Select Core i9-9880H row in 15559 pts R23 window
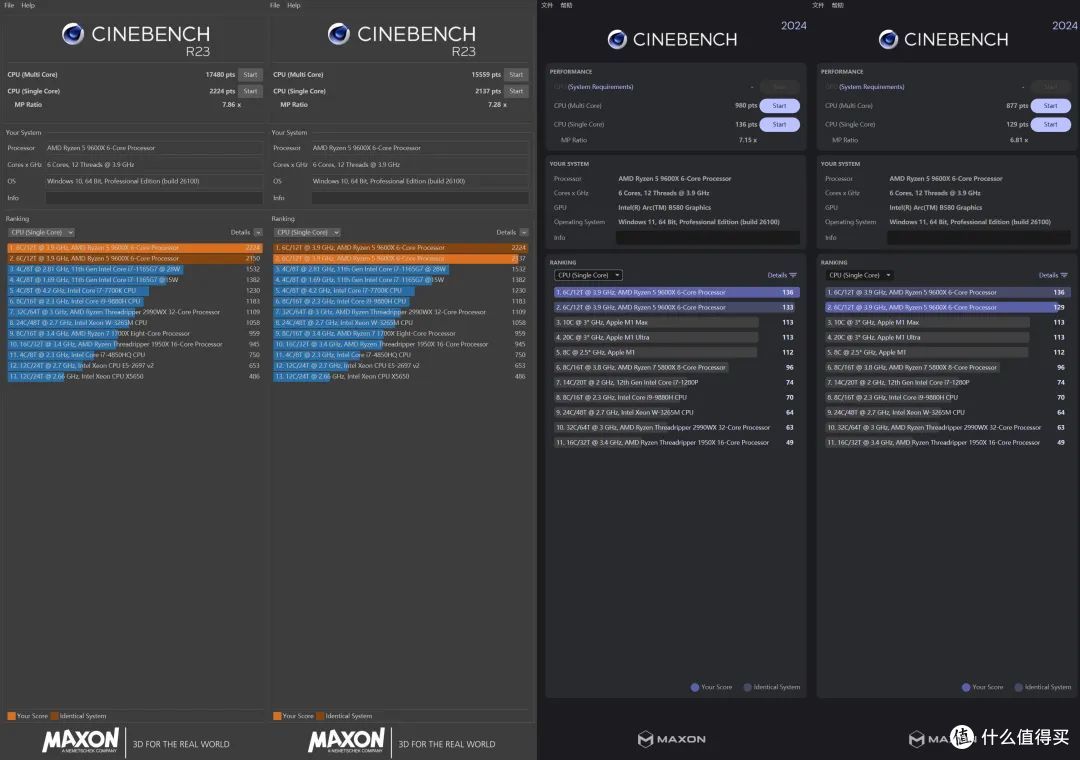 tap(400, 301)
